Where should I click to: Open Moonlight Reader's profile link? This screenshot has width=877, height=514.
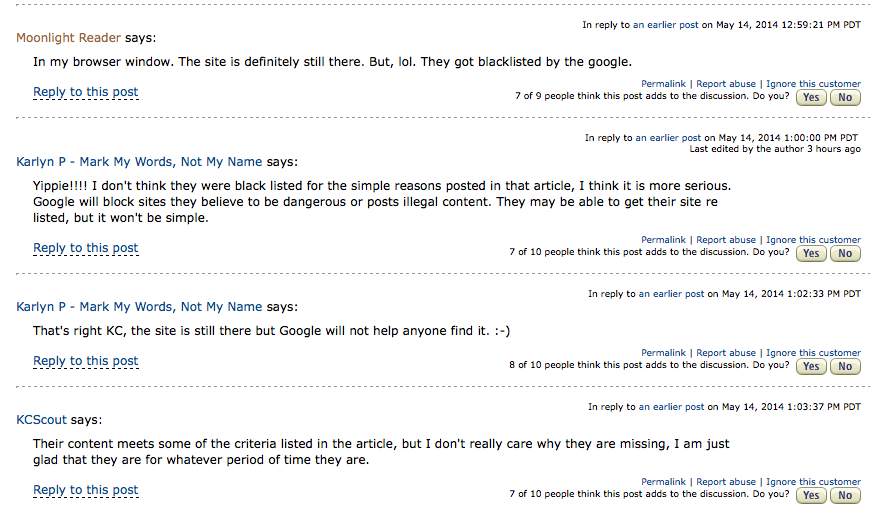pyautogui.click(x=68, y=38)
